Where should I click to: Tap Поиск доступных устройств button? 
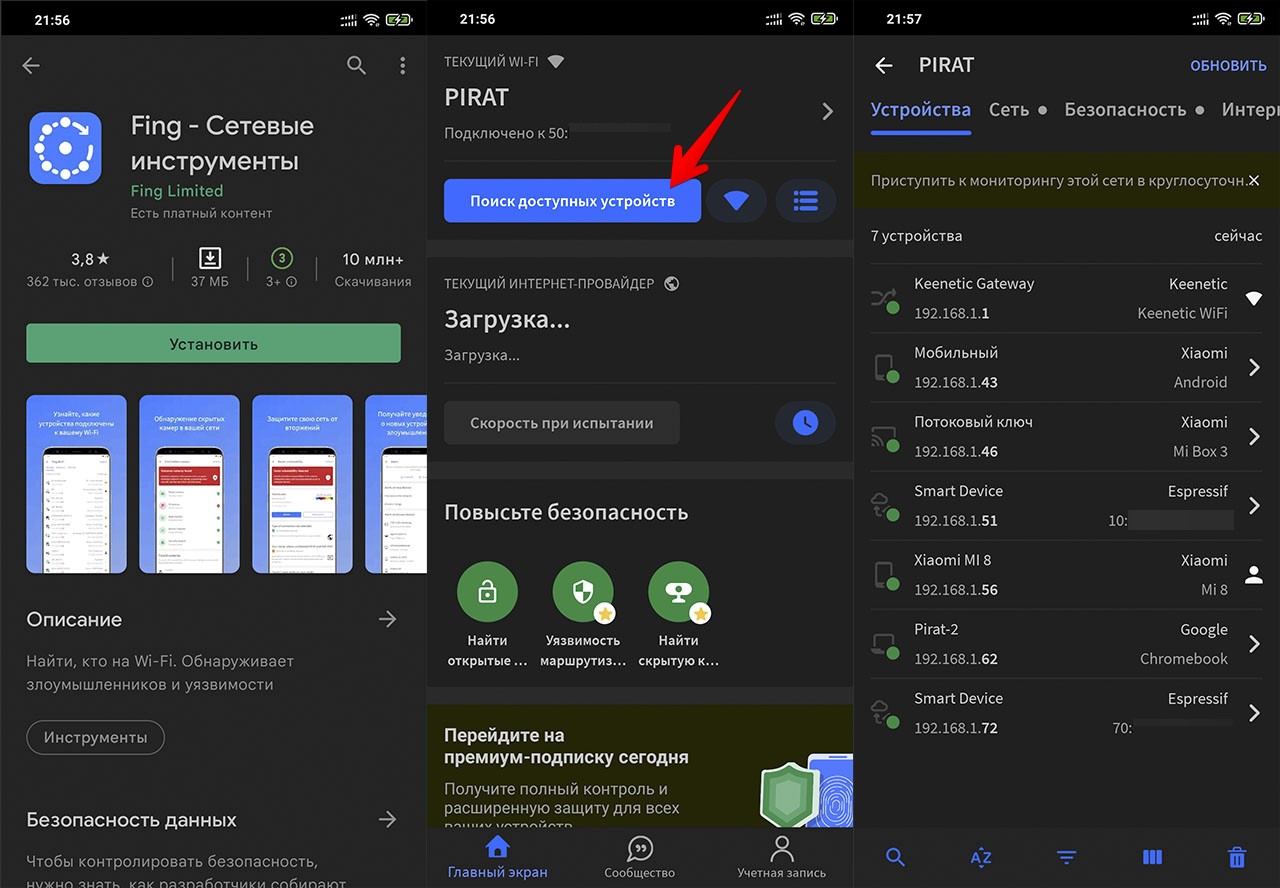572,201
